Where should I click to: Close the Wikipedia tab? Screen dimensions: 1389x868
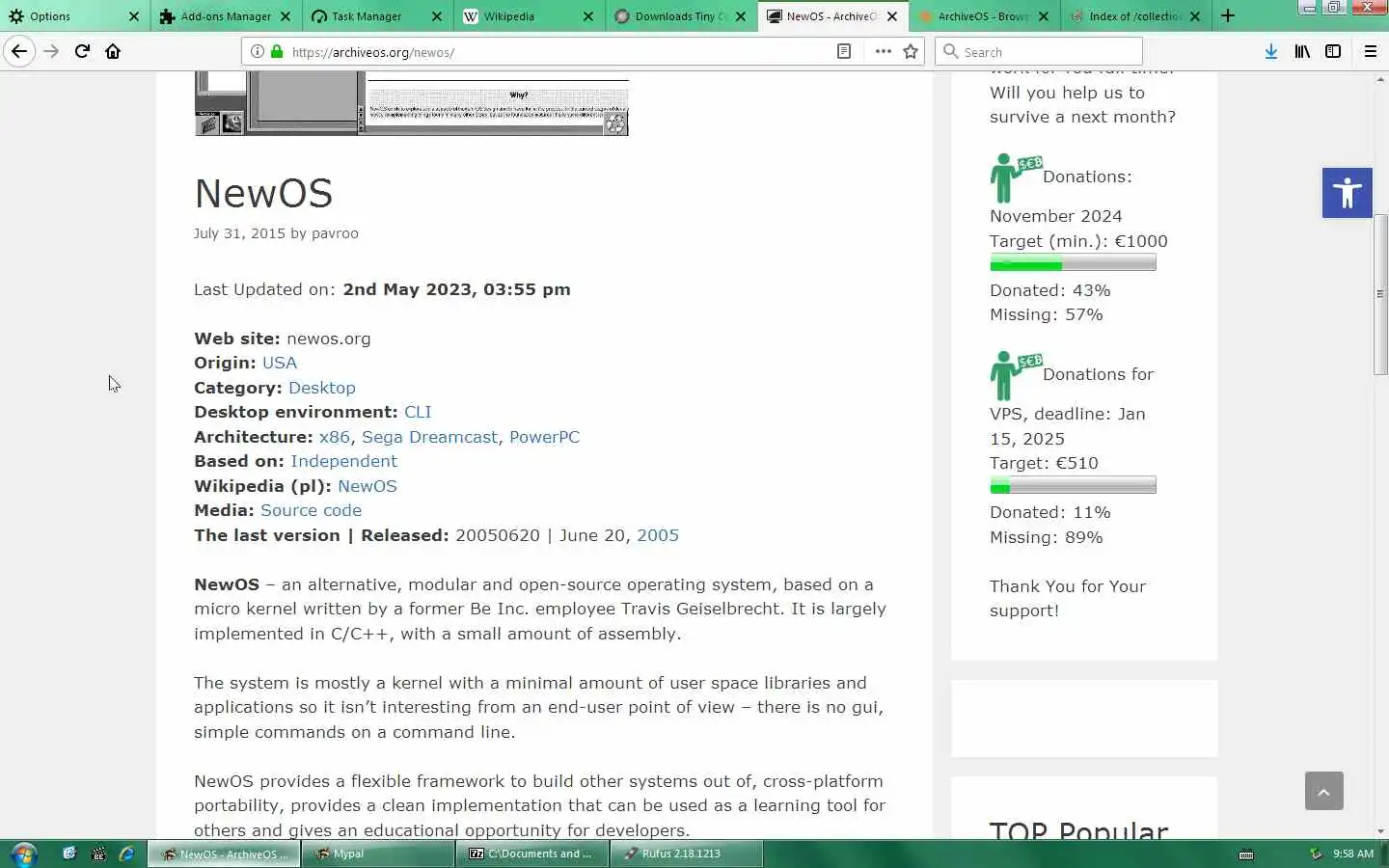click(x=588, y=16)
